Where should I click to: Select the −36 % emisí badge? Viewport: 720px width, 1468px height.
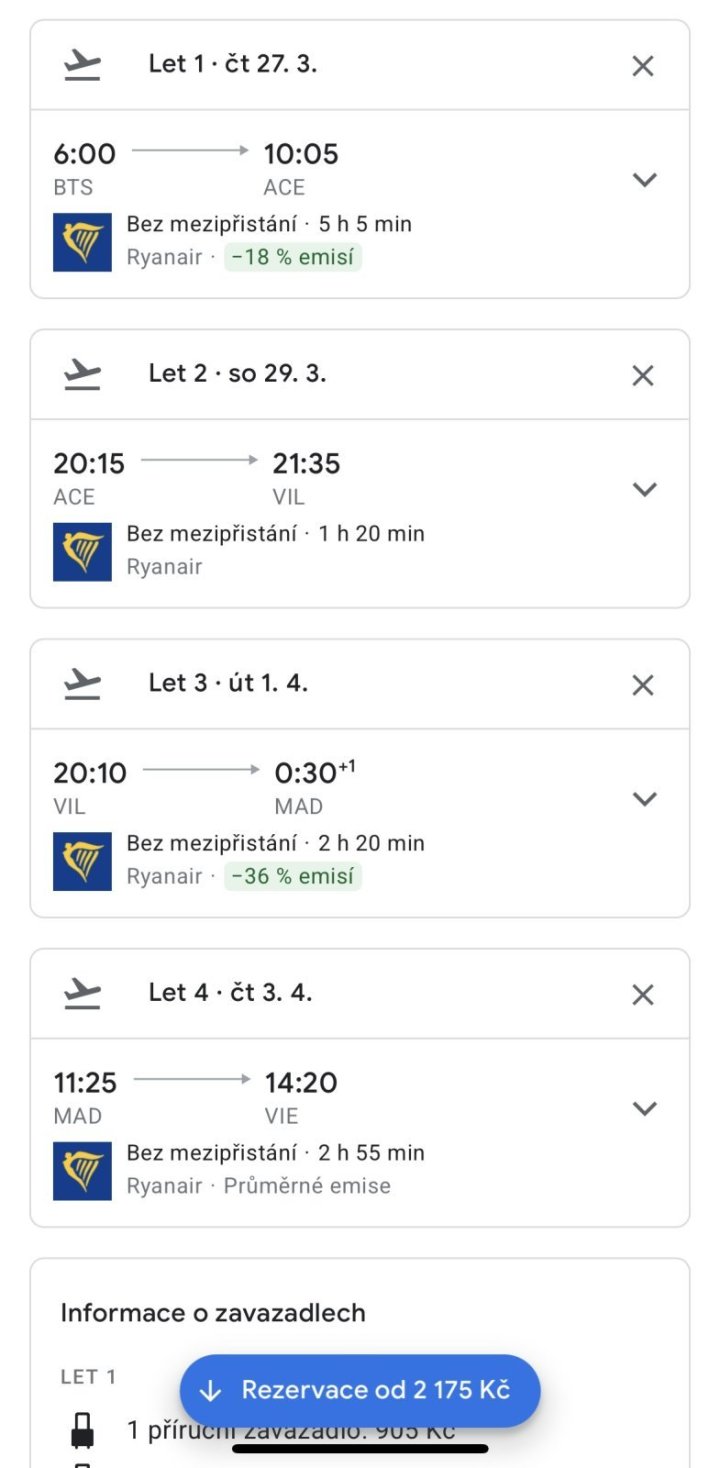click(x=292, y=876)
